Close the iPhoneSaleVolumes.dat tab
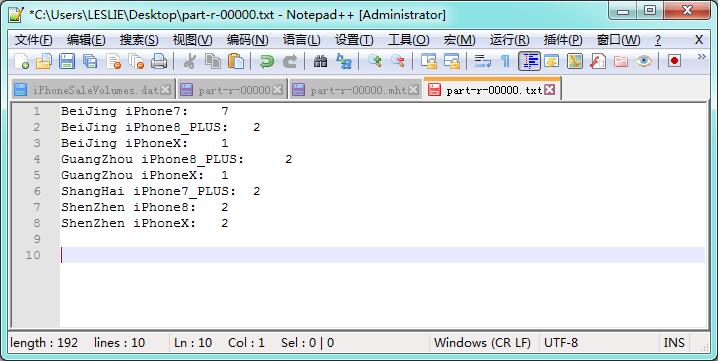The width and height of the screenshot is (718, 361). coord(166,90)
